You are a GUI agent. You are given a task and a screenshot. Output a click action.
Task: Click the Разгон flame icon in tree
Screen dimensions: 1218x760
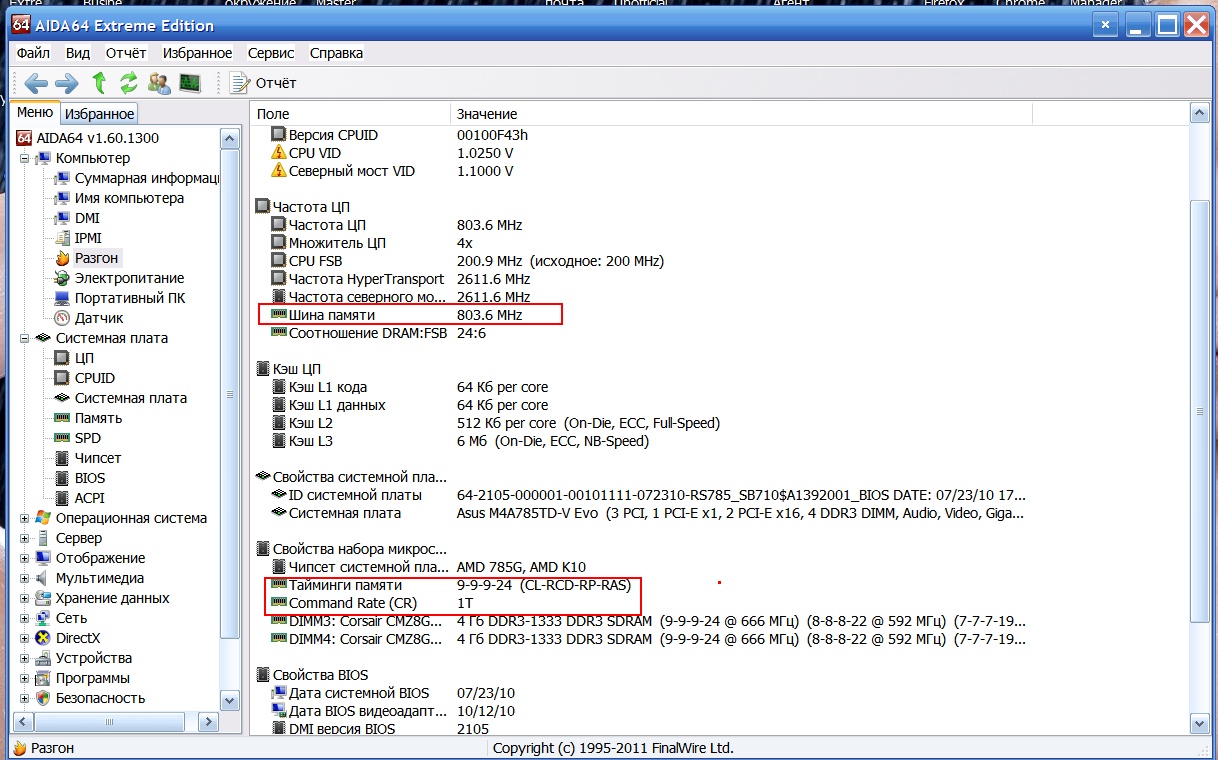(x=62, y=258)
